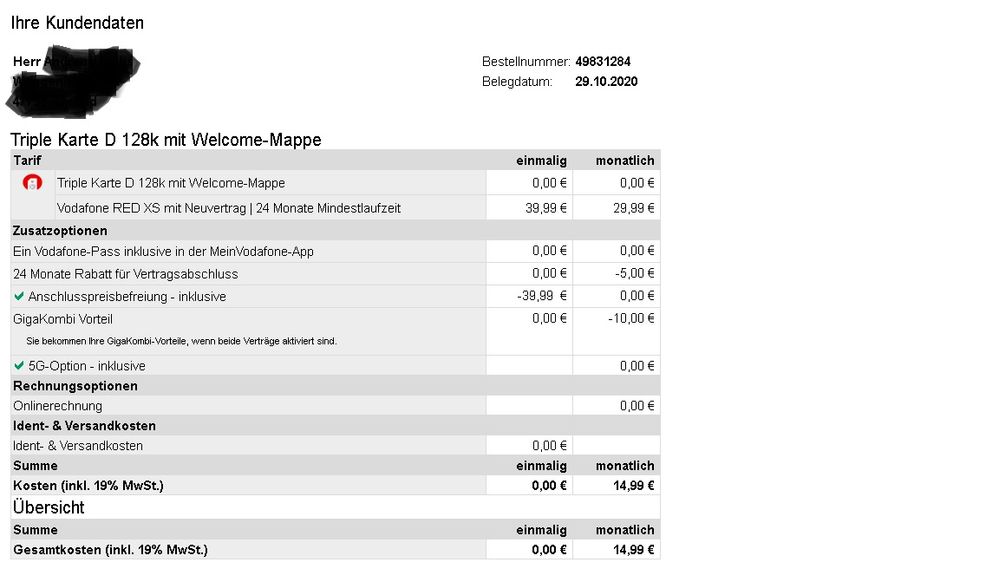Click 'Ein Vodafone-Pass inklusive in der MeinVodafone-App'
Viewport: 999px width, 576px height.
point(163,252)
